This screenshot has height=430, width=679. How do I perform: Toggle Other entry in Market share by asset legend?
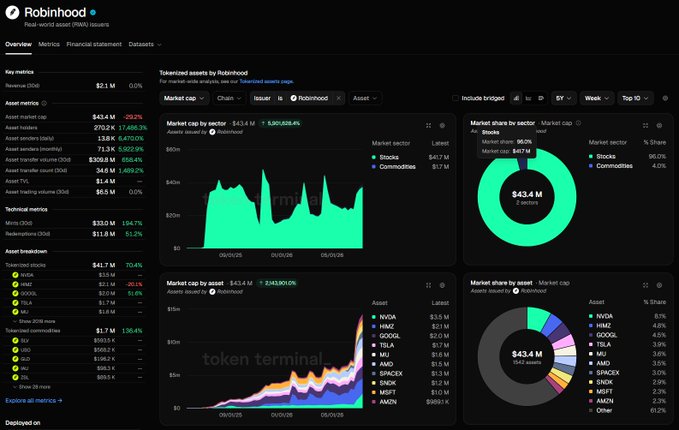pyautogui.click(x=600, y=411)
